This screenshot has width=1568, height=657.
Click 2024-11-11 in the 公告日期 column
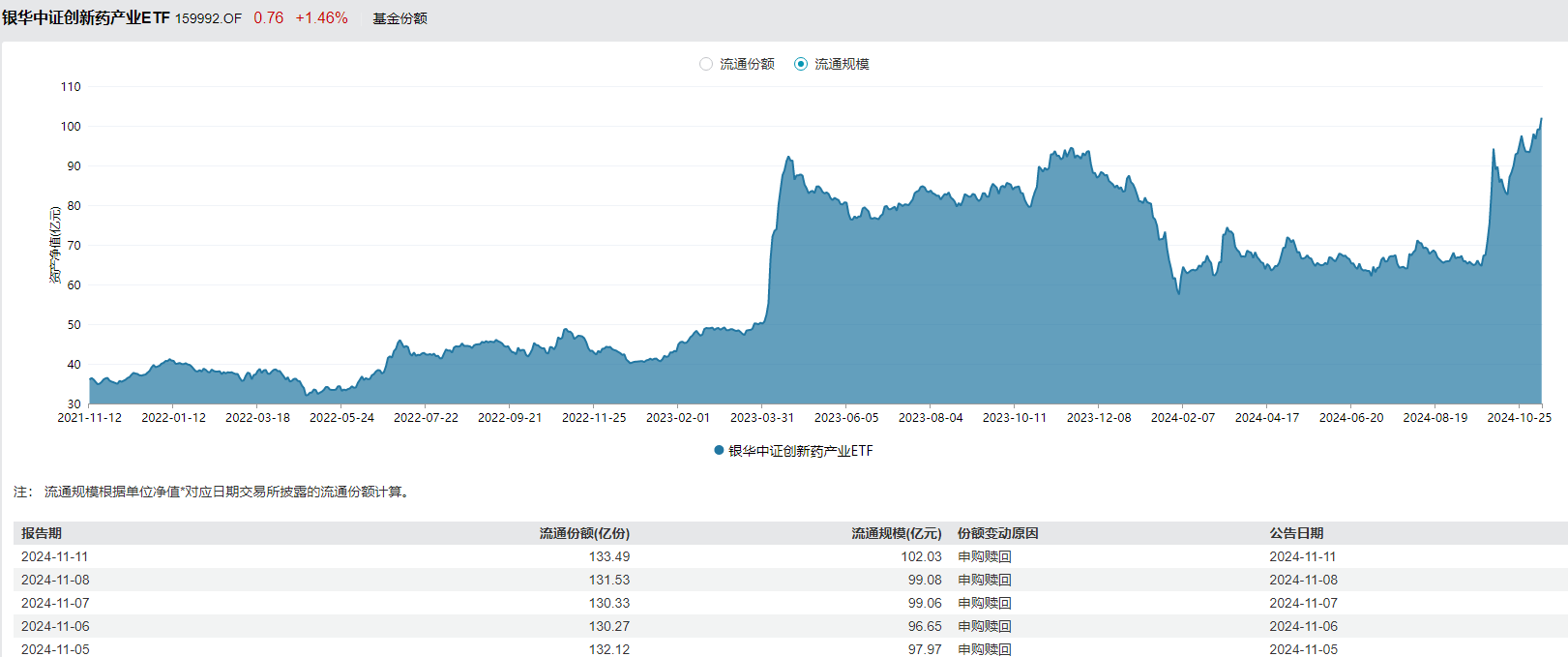click(x=1303, y=556)
